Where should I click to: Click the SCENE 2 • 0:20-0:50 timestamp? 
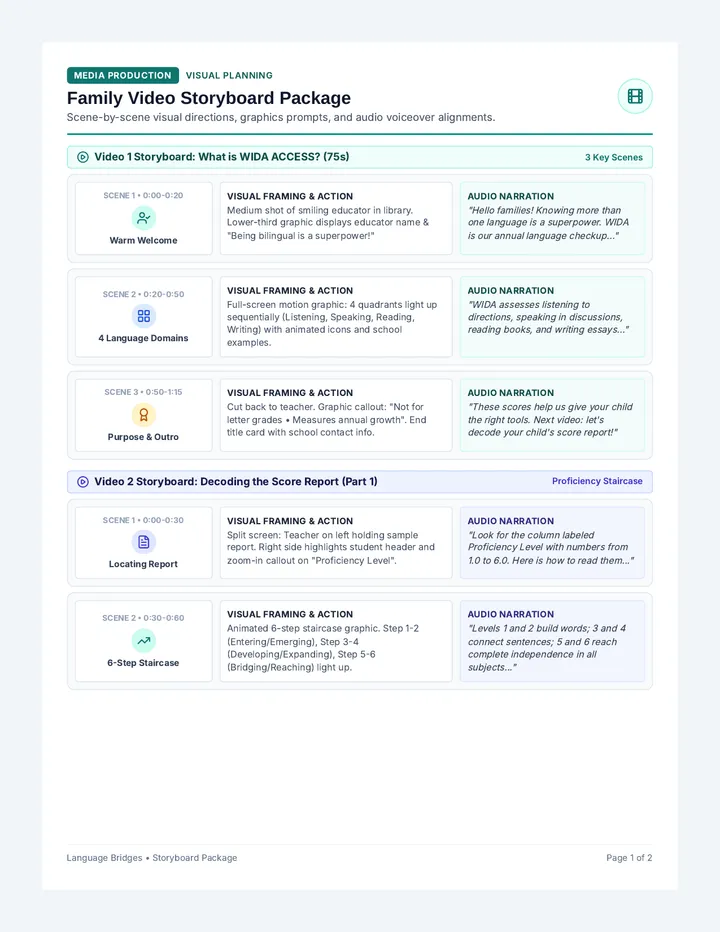pyautogui.click(x=143, y=294)
